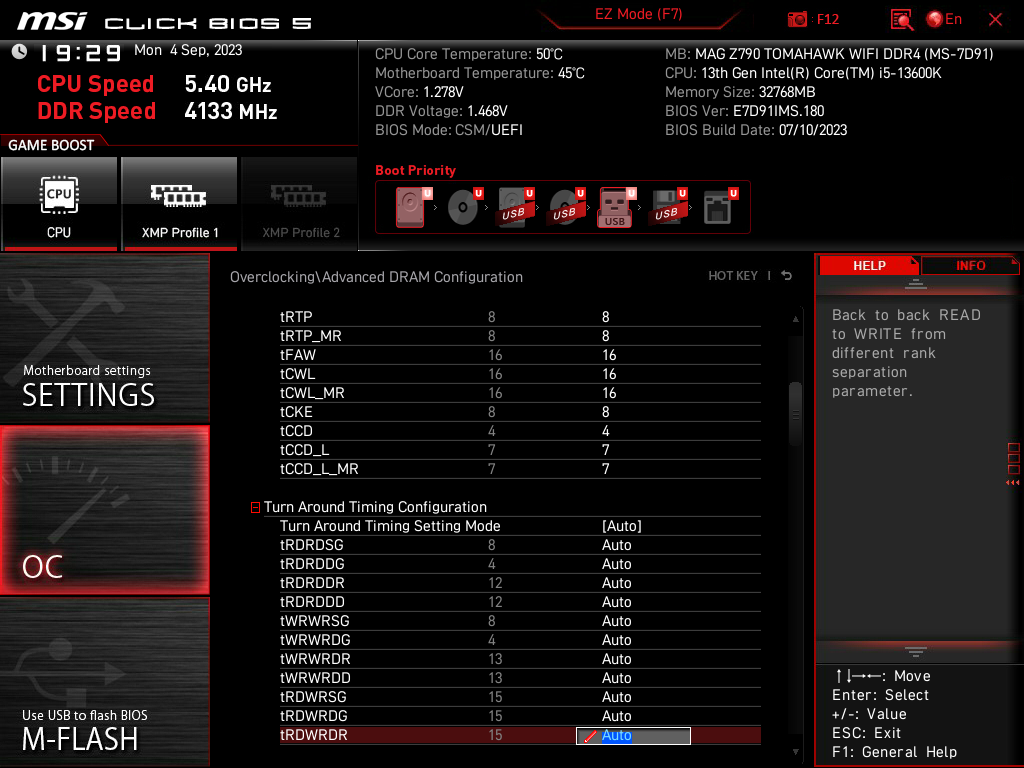
Task: Click the tFAW timing row
Action: coord(520,355)
